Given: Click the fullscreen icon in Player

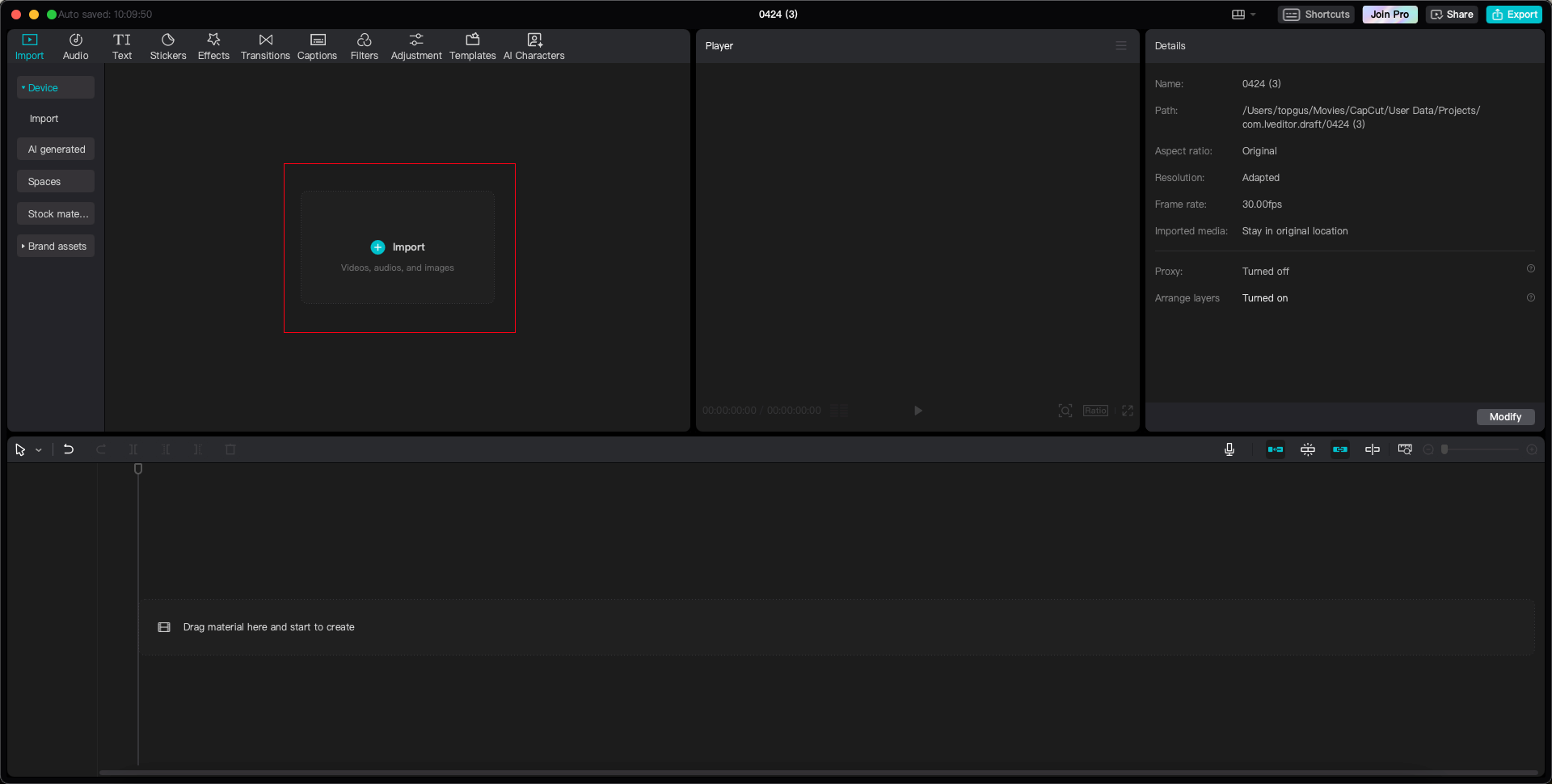Looking at the screenshot, I should point(1128,411).
